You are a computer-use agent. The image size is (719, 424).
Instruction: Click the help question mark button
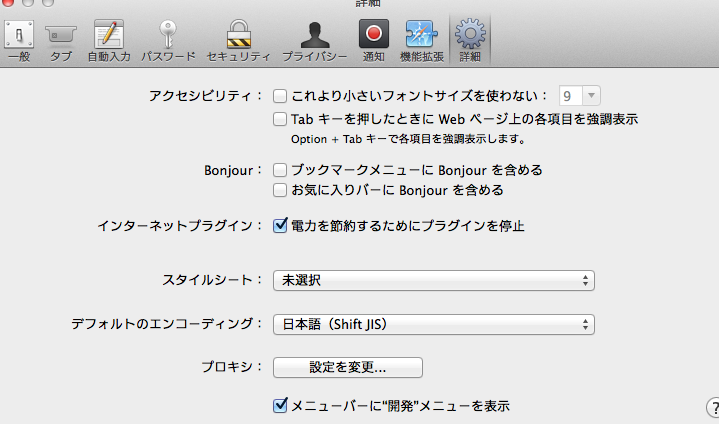click(x=713, y=407)
